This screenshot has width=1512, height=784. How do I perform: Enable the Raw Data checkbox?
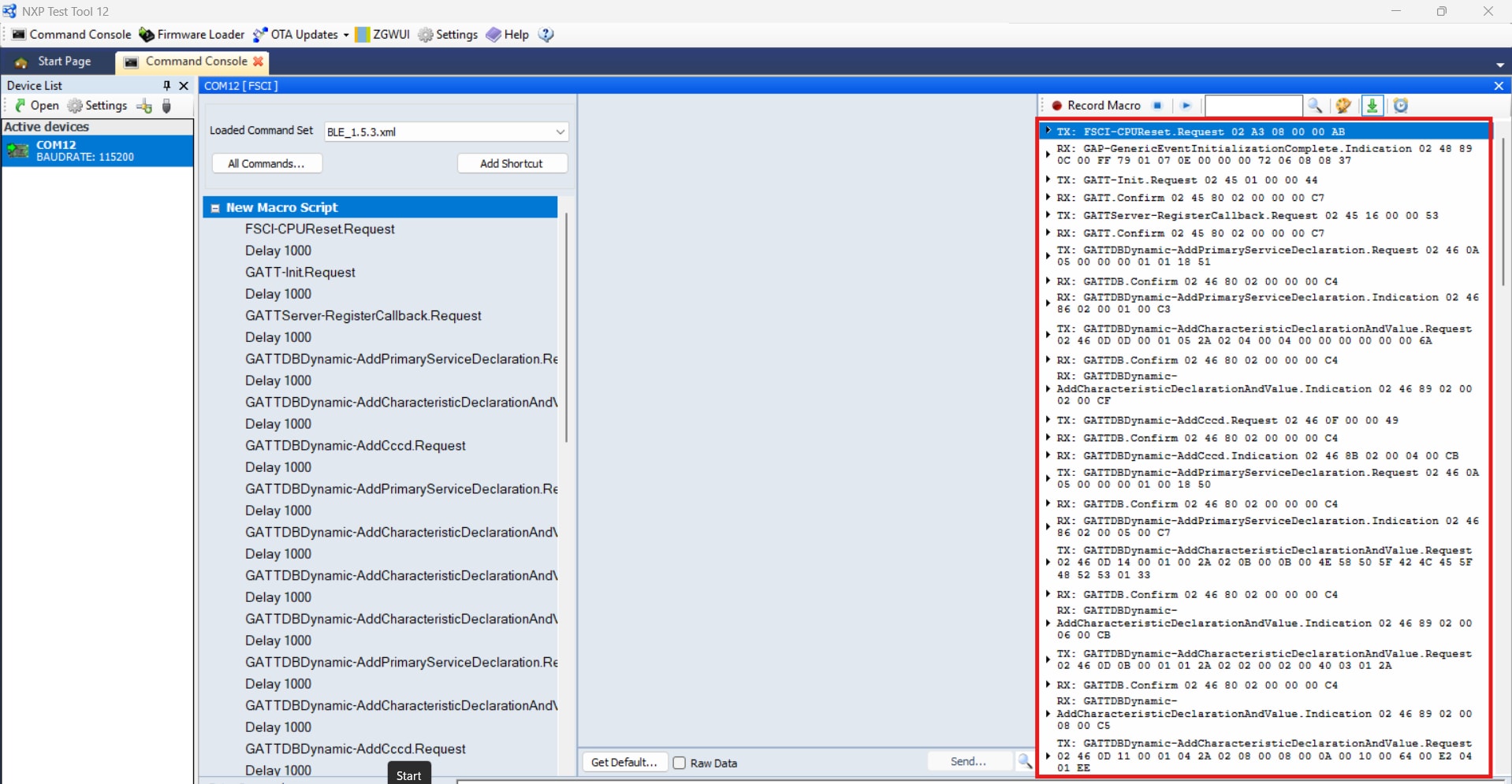click(679, 763)
